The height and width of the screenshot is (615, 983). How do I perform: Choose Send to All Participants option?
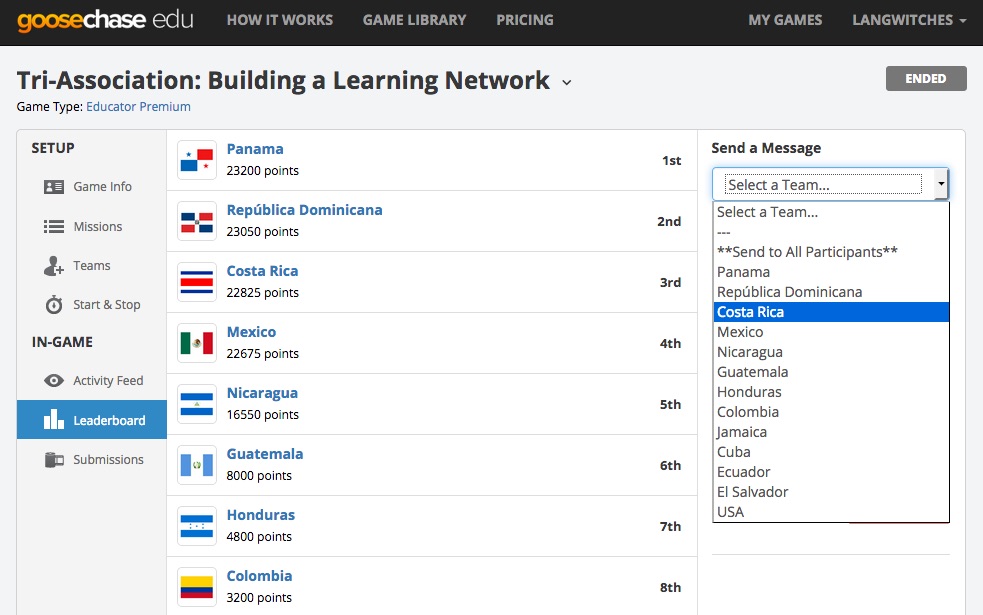[x=831, y=252]
